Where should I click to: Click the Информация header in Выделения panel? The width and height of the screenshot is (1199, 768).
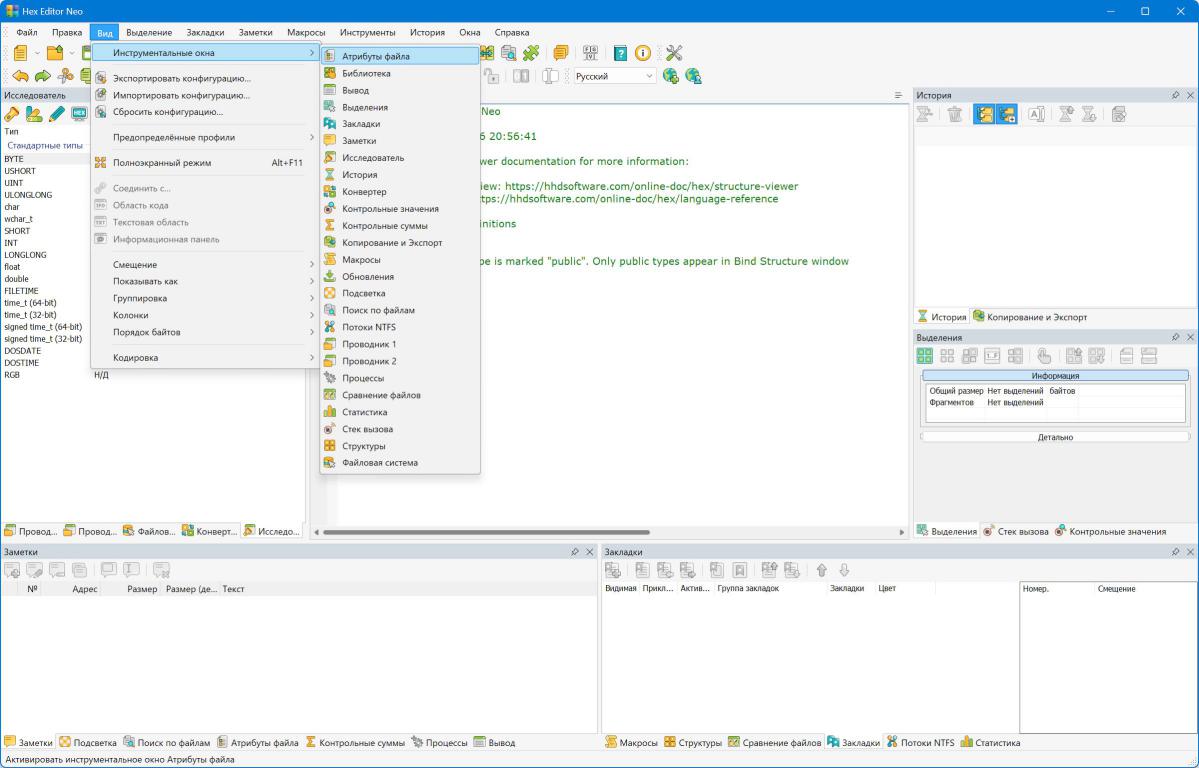tap(1055, 375)
